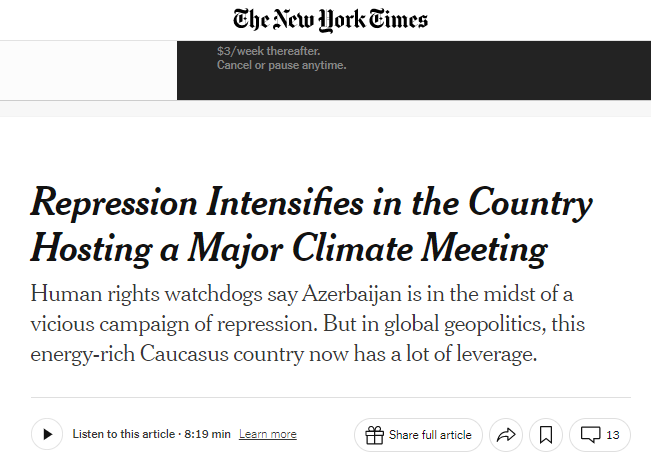Click the curved share arrow icon

tap(506, 435)
